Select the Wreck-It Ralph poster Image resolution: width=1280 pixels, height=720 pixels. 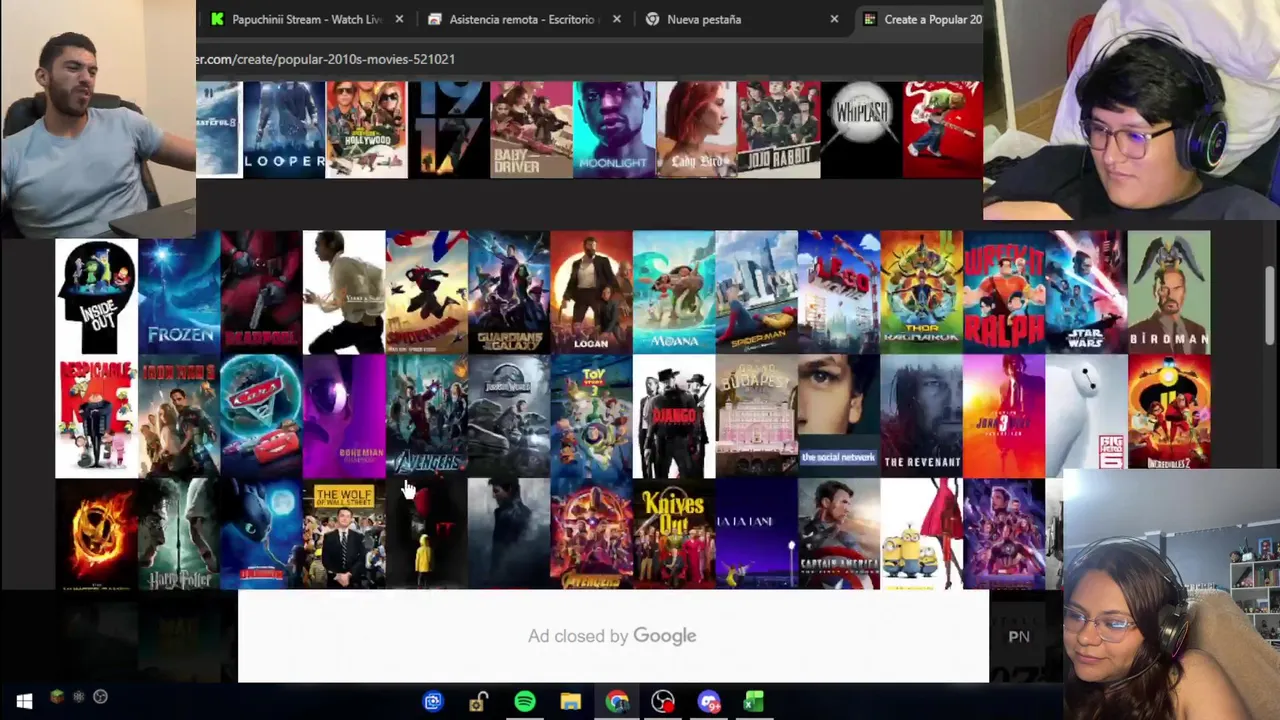1004,292
